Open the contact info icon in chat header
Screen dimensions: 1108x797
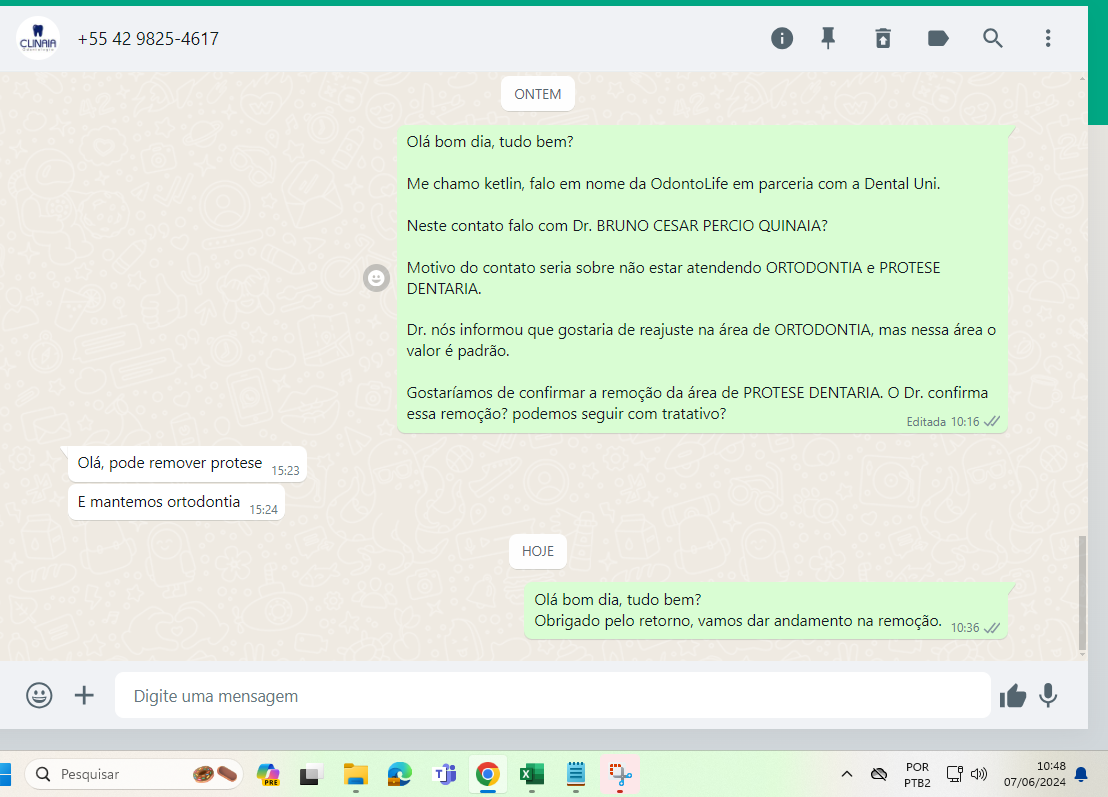[x=782, y=38]
